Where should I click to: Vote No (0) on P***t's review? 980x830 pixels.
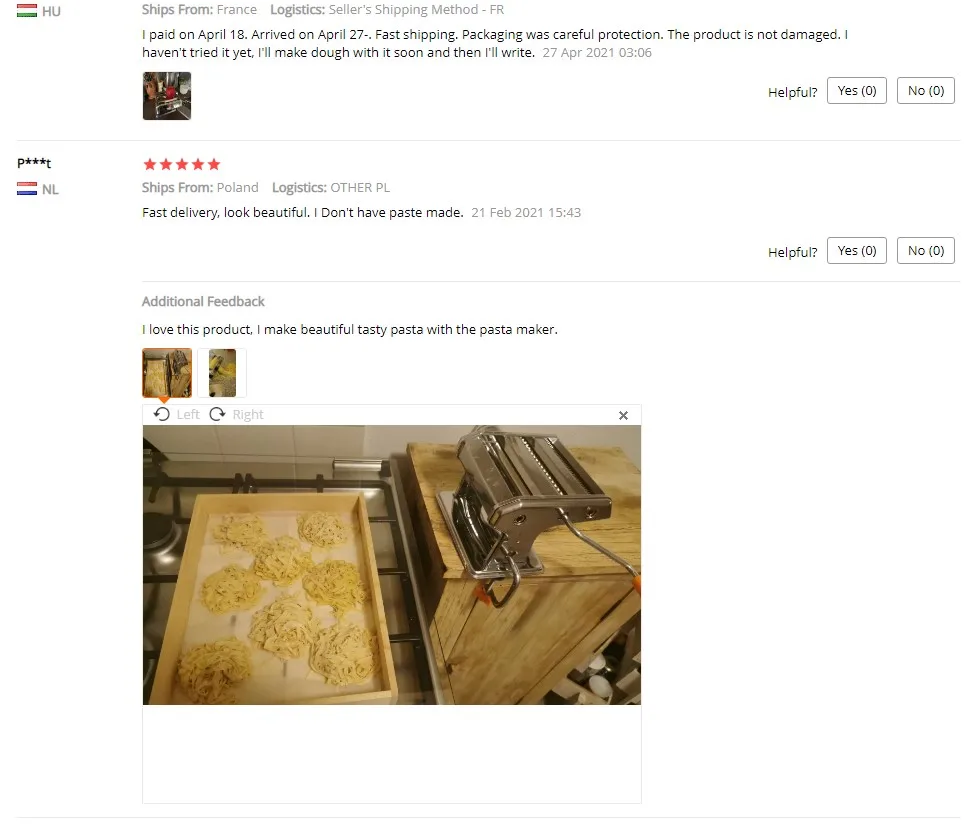pos(926,251)
